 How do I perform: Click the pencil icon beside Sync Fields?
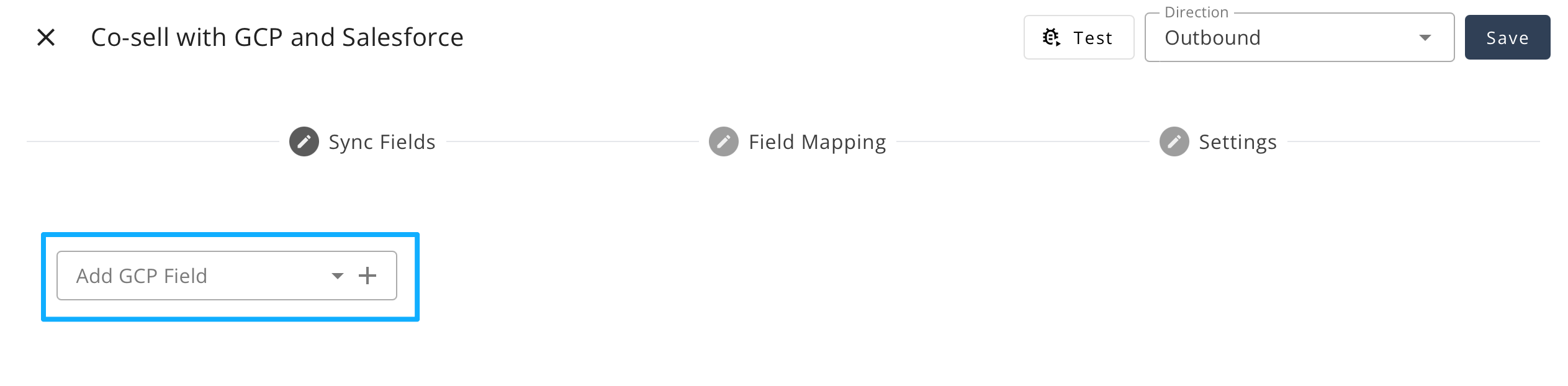304,141
